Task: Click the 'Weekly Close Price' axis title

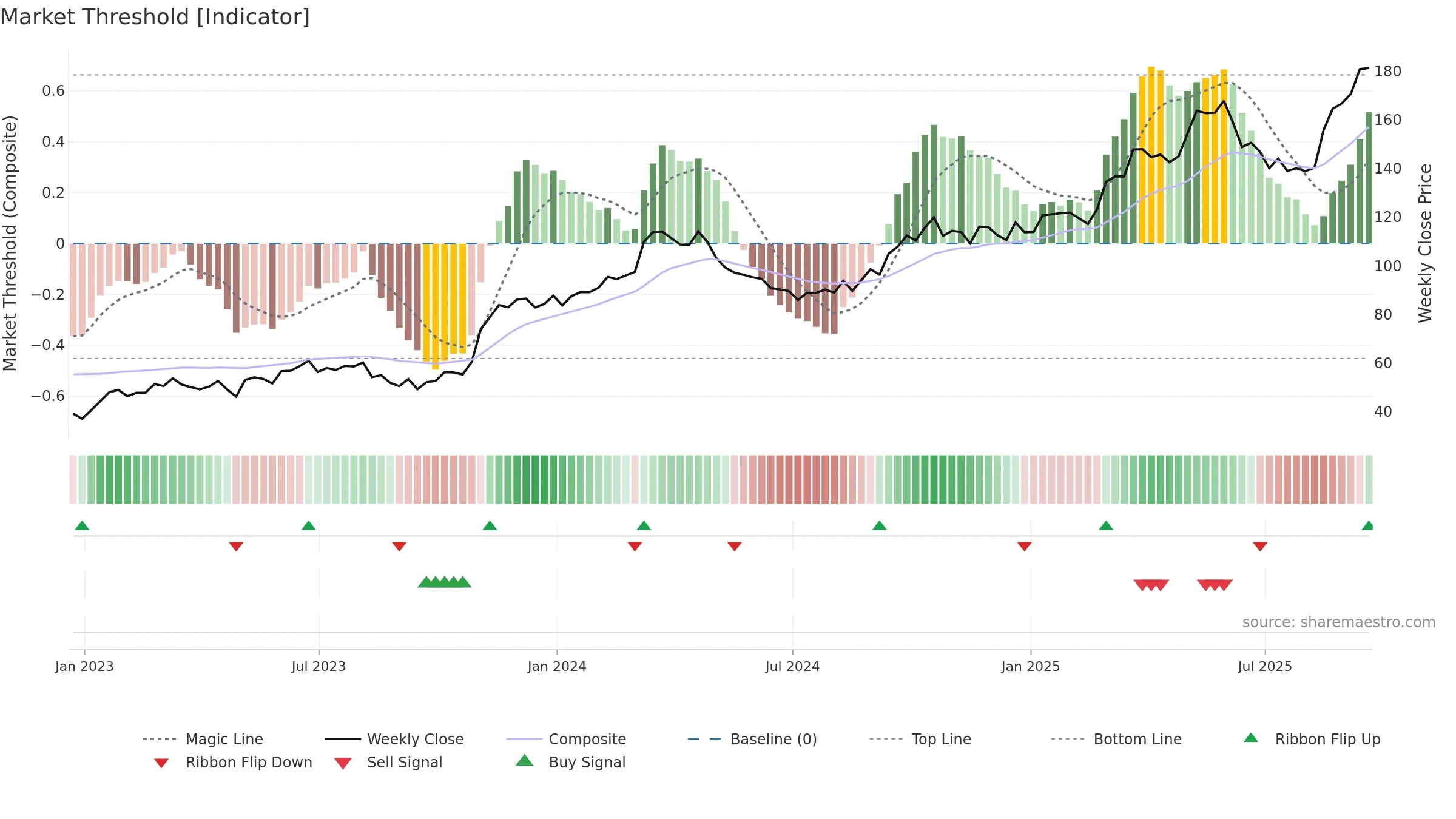Action: click(x=1425, y=243)
